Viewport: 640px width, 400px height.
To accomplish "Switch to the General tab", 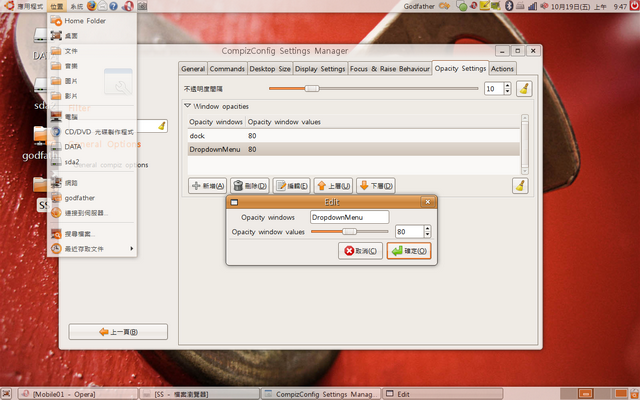I will pos(193,69).
